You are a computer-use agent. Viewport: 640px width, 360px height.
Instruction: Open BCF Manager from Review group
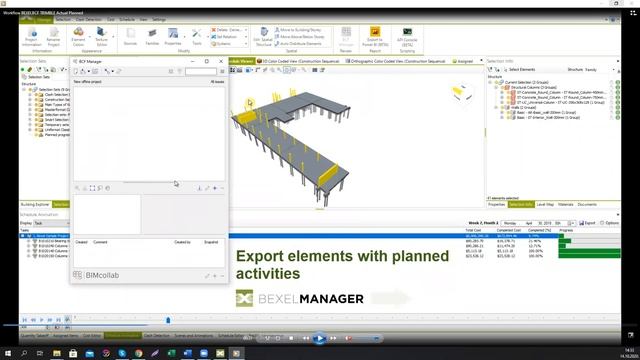pyautogui.click(x=346, y=37)
